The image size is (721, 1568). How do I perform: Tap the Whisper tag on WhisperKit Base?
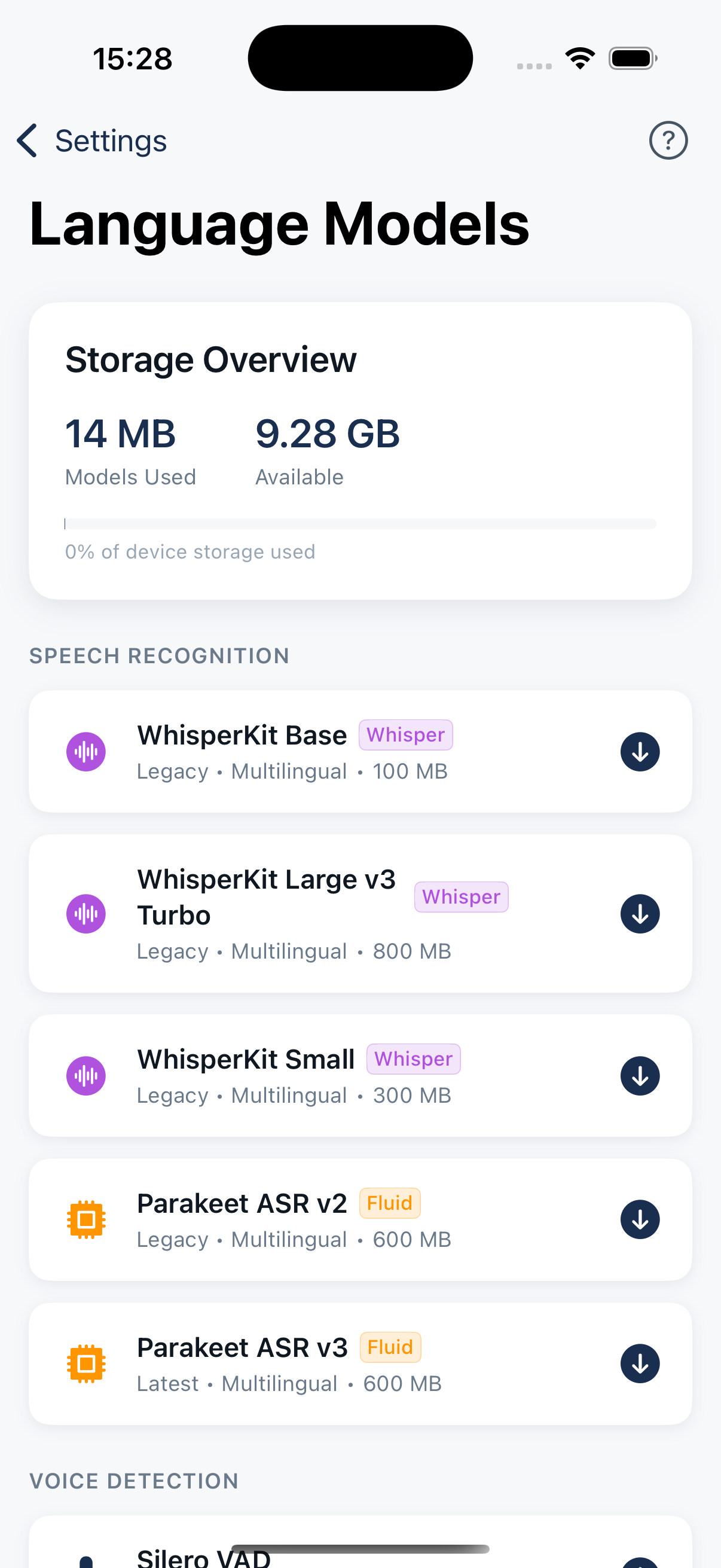pyautogui.click(x=405, y=736)
